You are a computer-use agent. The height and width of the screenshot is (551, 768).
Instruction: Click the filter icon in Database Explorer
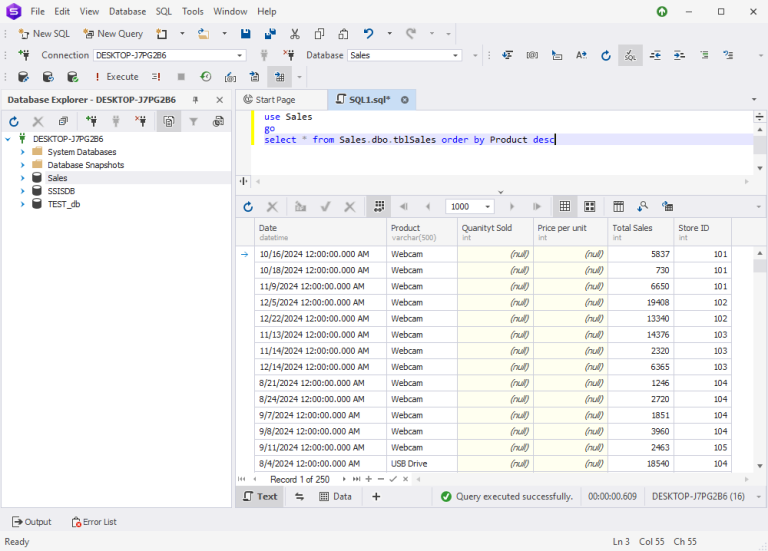(x=193, y=121)
